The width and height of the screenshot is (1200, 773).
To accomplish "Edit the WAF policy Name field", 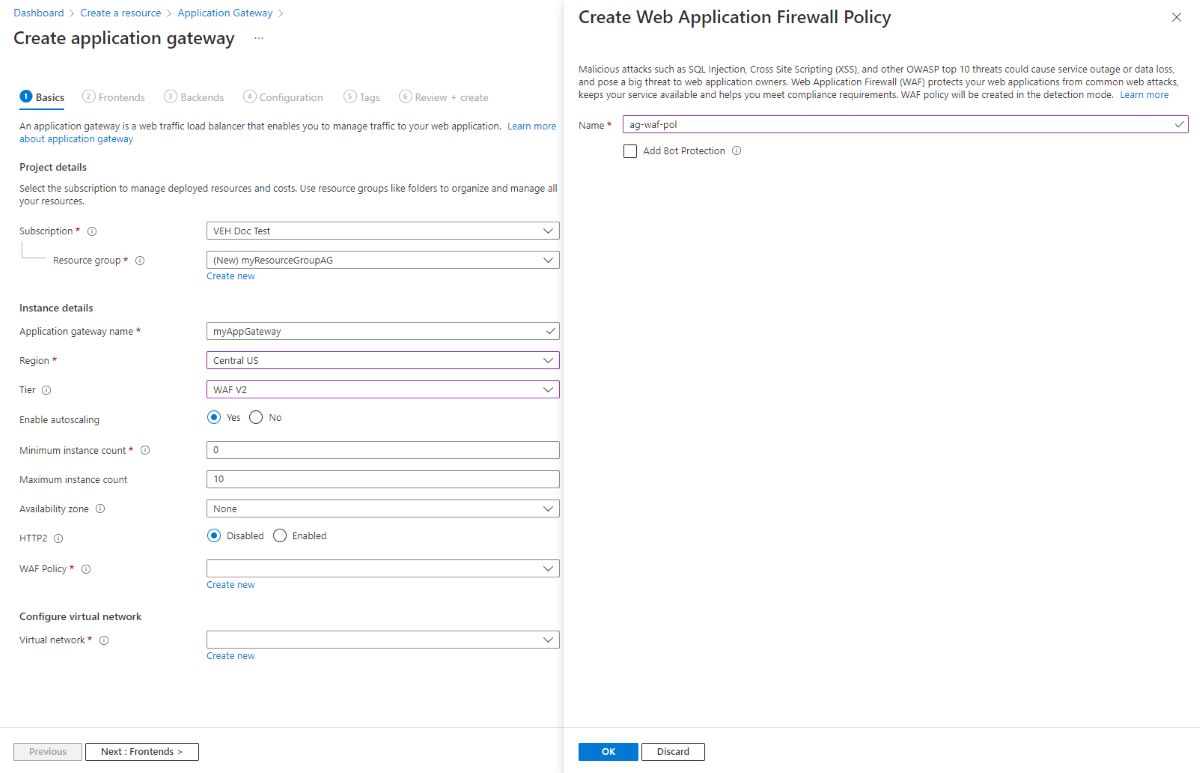I will coord(900,125).
